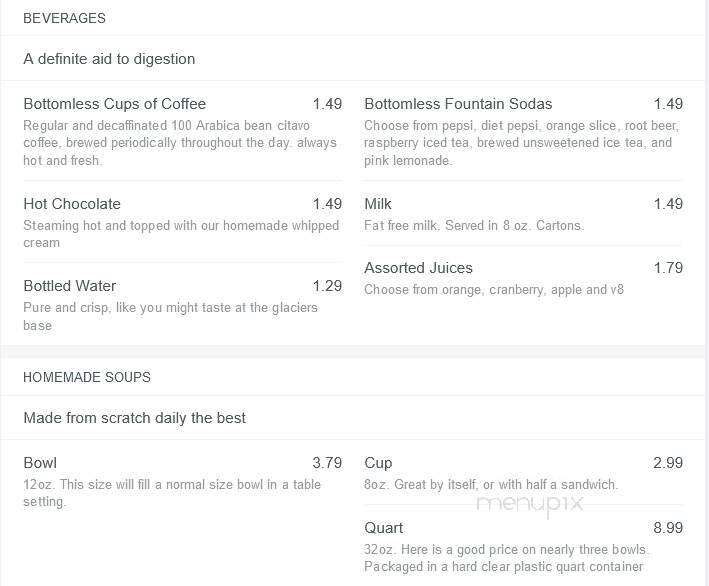This screenshot has width=709, height=586.
Task: Click the menupix watermark logo
Action: coord(530,505)
